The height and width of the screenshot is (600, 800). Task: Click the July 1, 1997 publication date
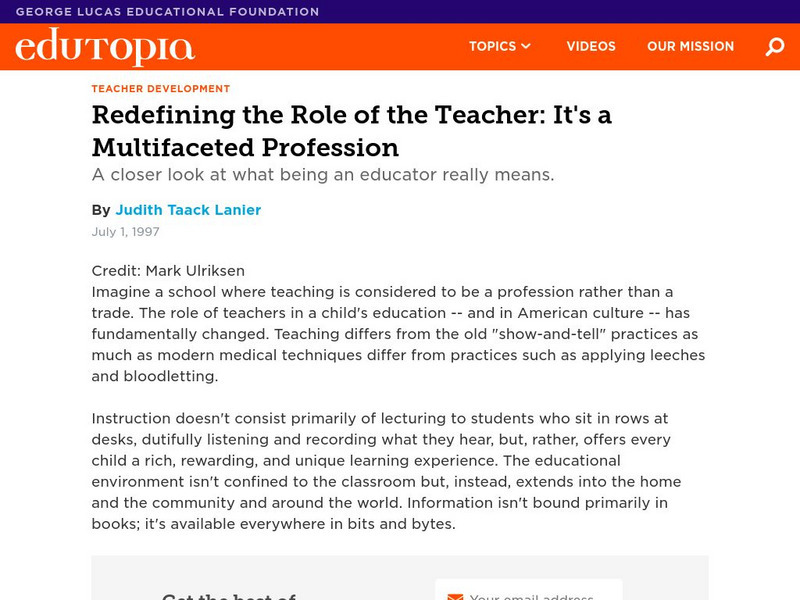(126, 232)
